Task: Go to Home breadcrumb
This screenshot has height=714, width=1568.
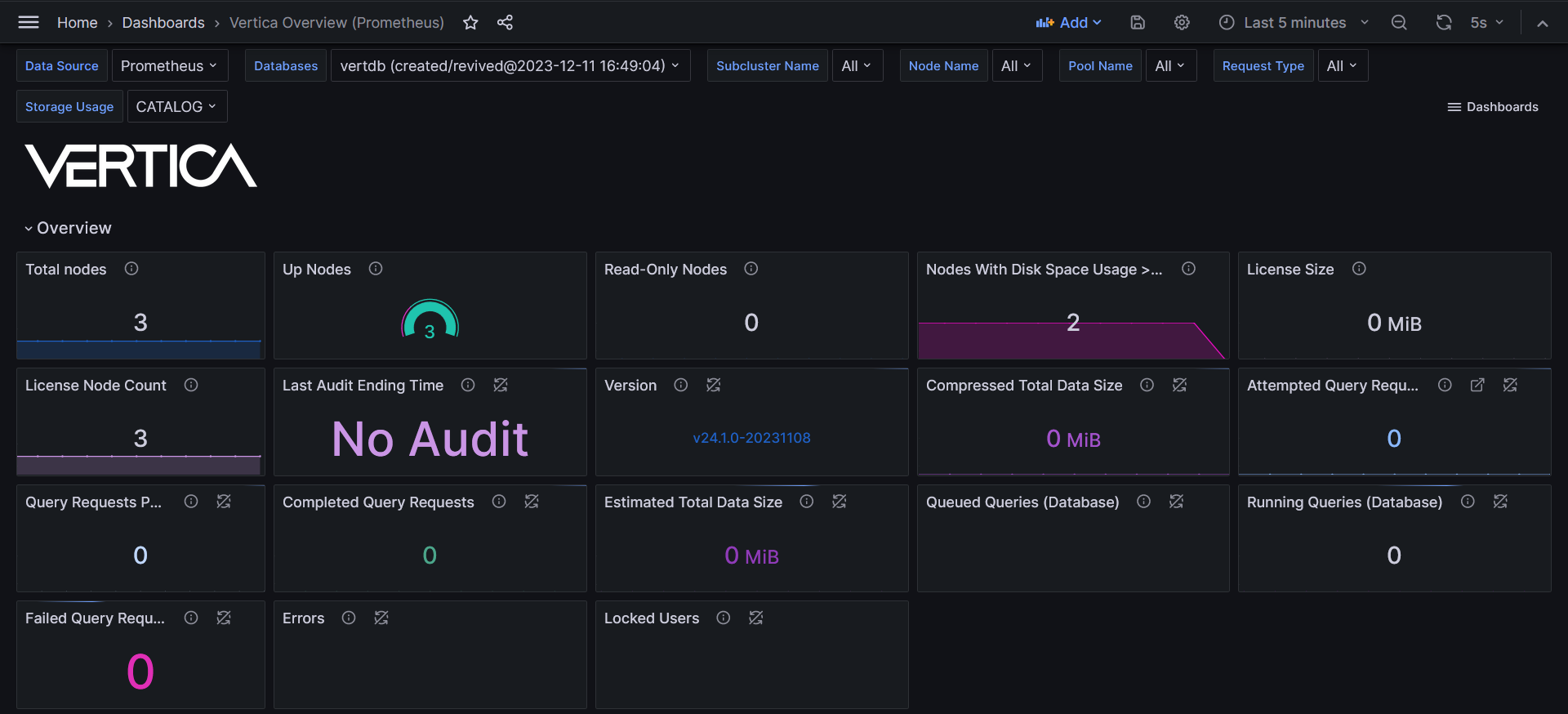Action: [x=78, y=23]
